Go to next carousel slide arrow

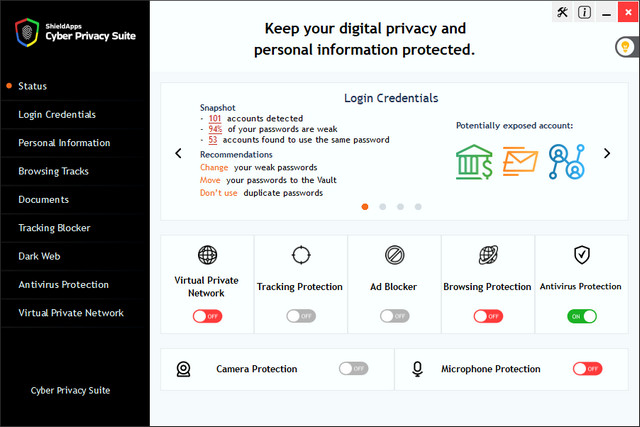point(607,153)
